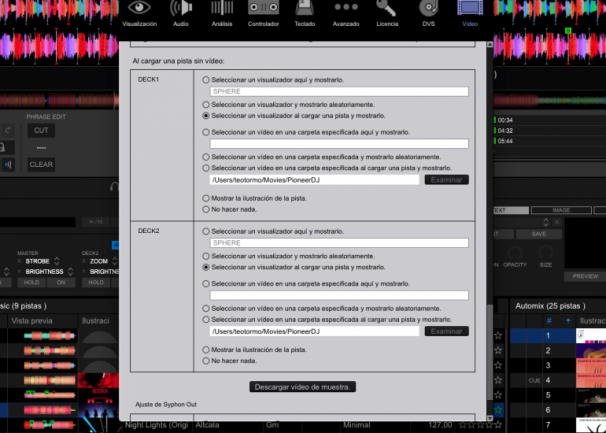Open DECK1 empty video selection dropdown
Viewport: 606px width, 433px height.
(x=339, y=144)
